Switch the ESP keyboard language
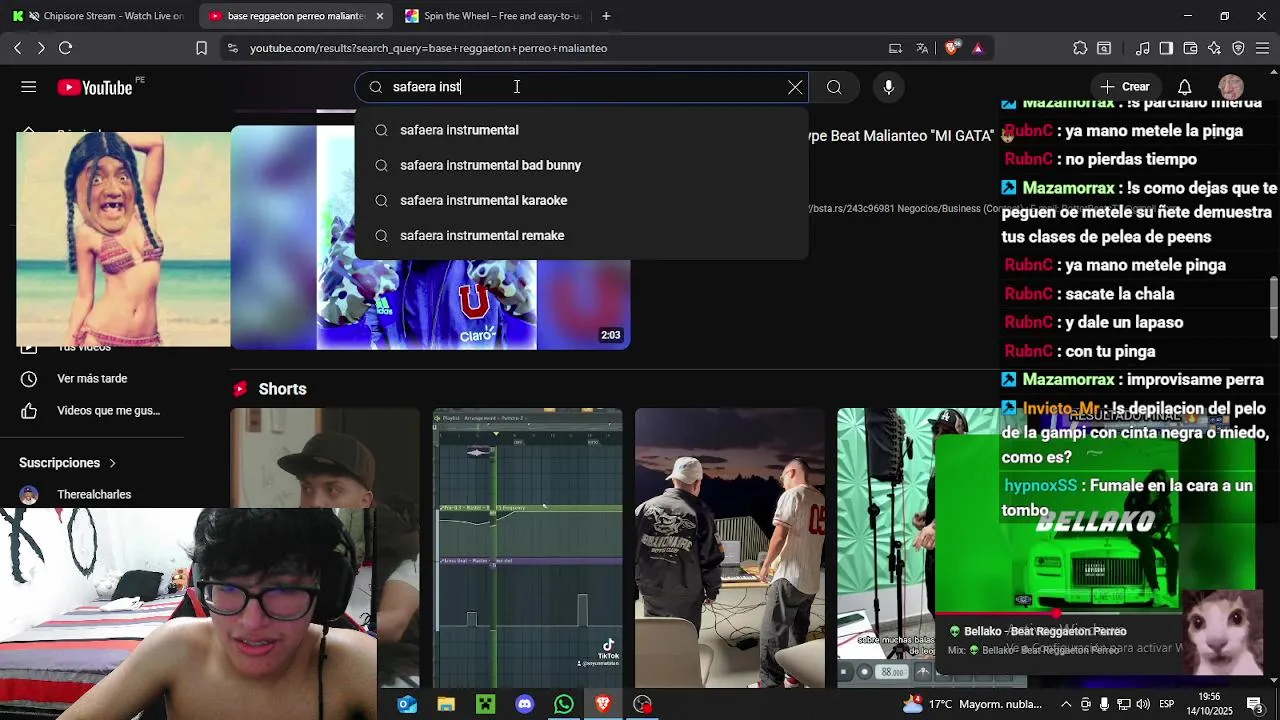This screenshot has height=720, width=1280. tap(1167, 704)
